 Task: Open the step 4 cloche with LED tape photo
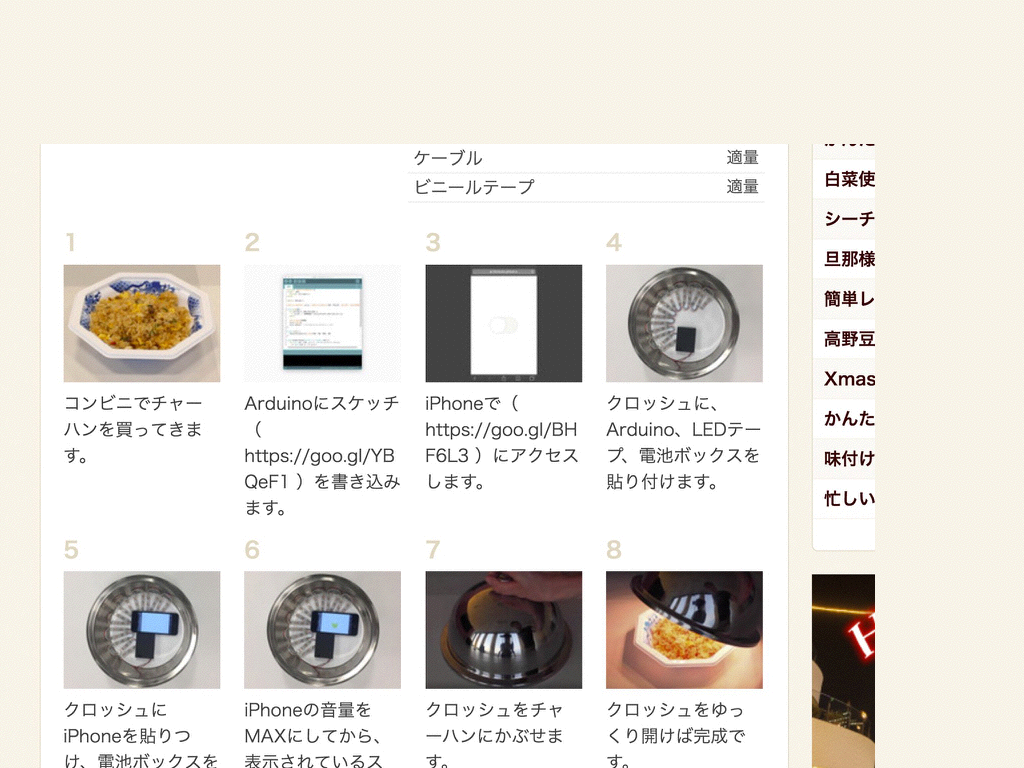pos(684,323)
